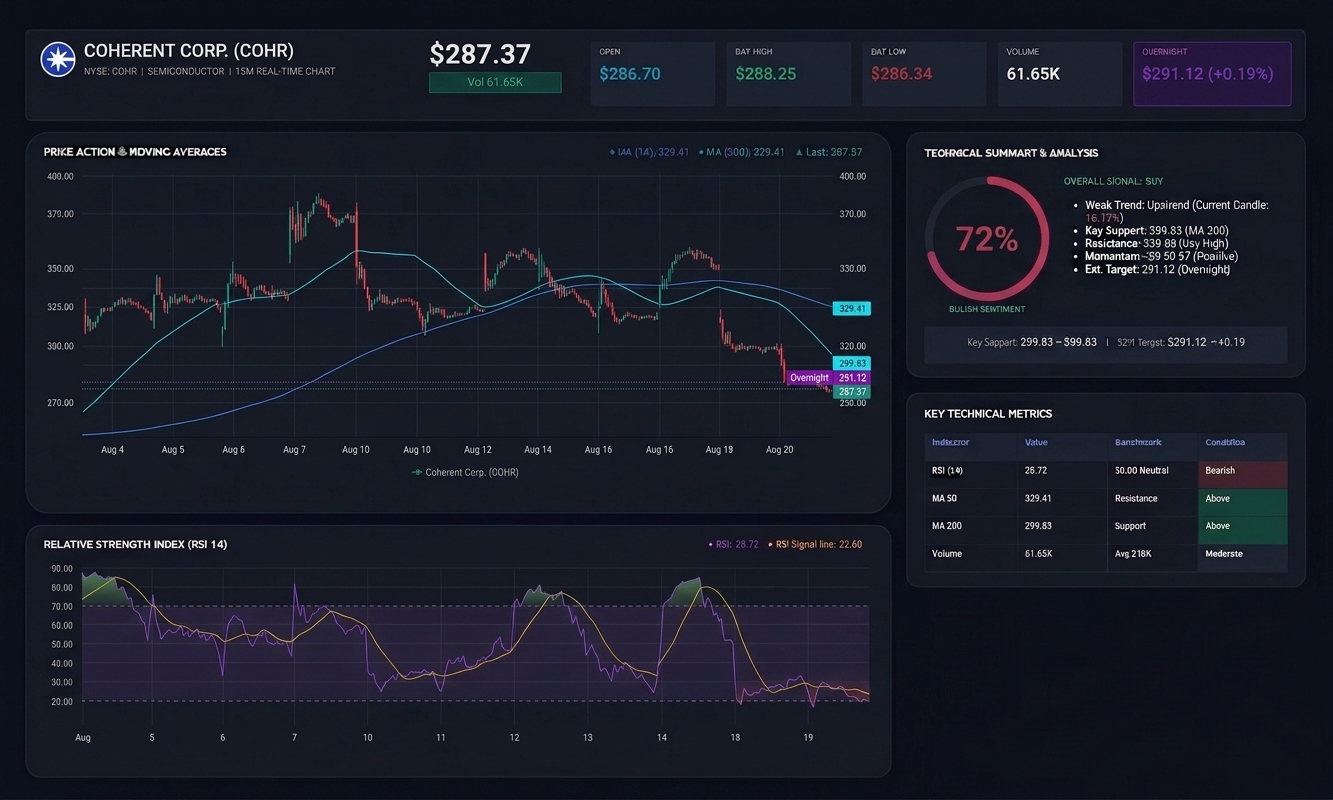Click the cyan 299.83 price tag on chart axis
The image size is (1333, 800).
(x=851, y=363)
